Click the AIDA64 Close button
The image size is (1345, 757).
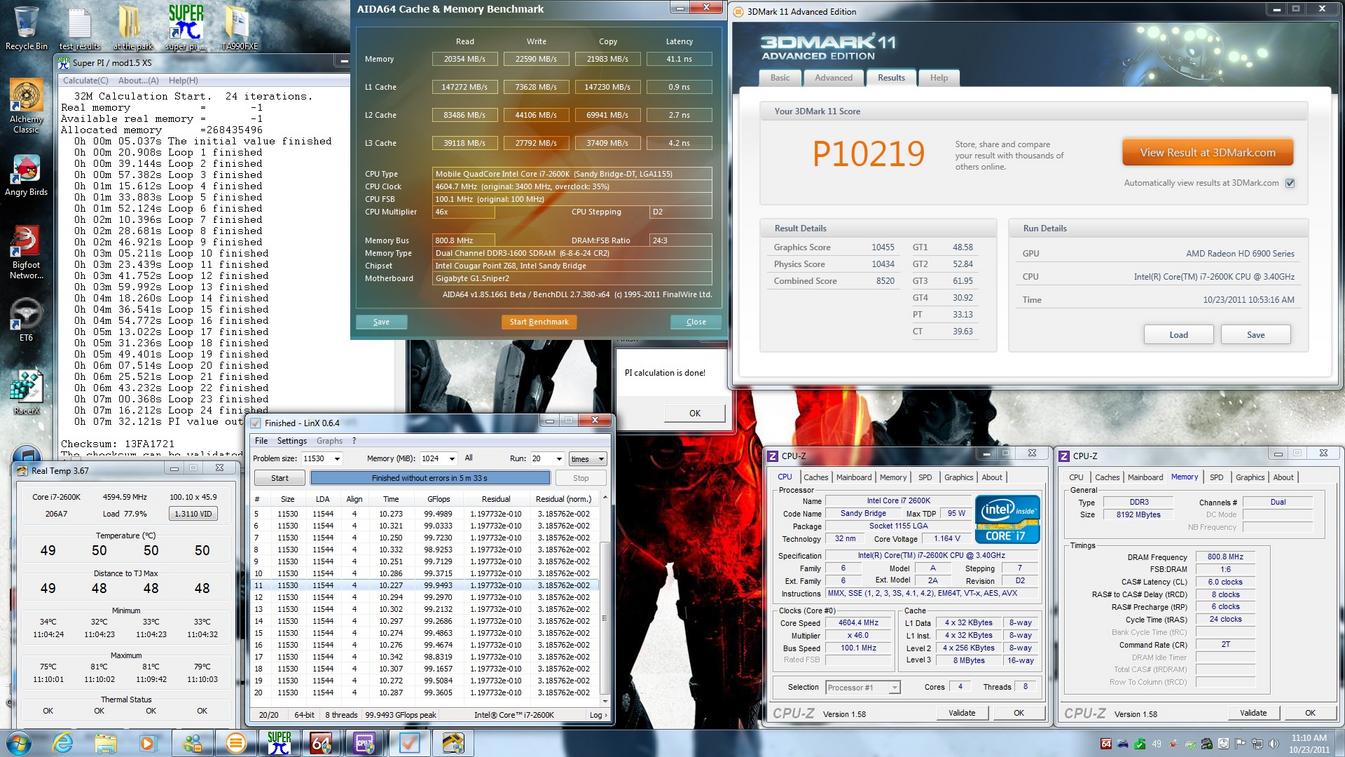click(x=696, y=322)
